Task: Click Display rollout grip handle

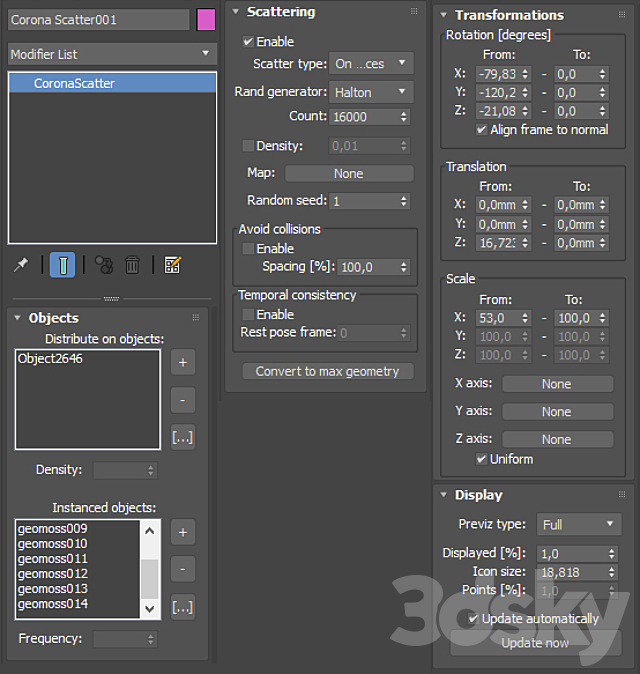Action: tap(622, 495)
